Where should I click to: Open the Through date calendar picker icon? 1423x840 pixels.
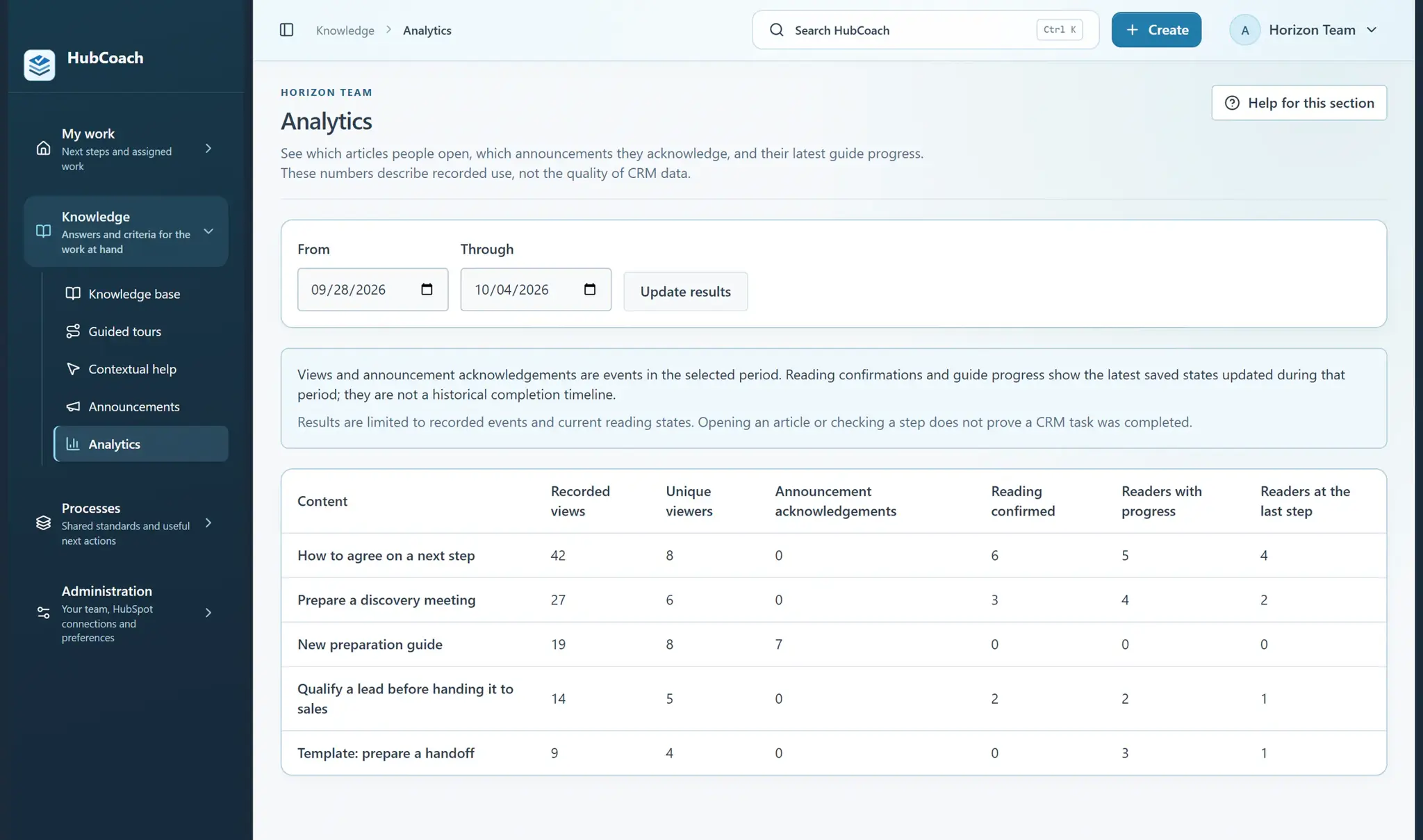tap(590, 290)
